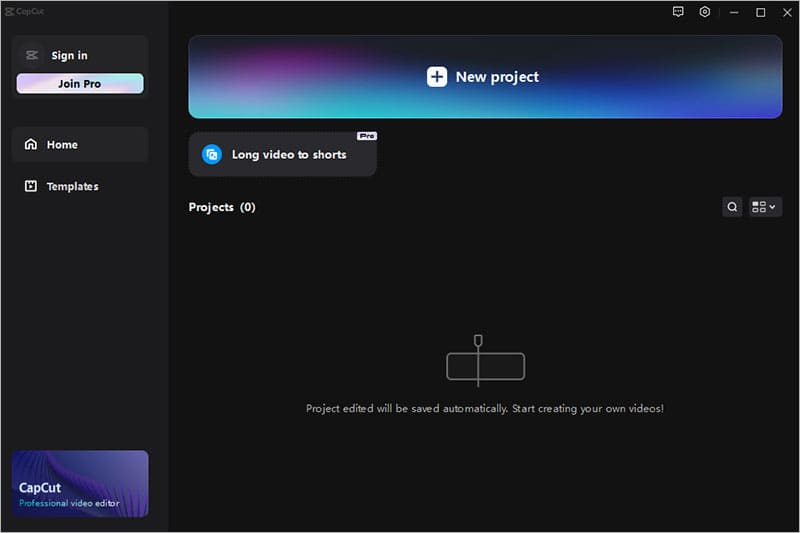The height and width of the screenshot is (533, 800).
Task: Click the search icon next to Projects
Action: (732, 207)
